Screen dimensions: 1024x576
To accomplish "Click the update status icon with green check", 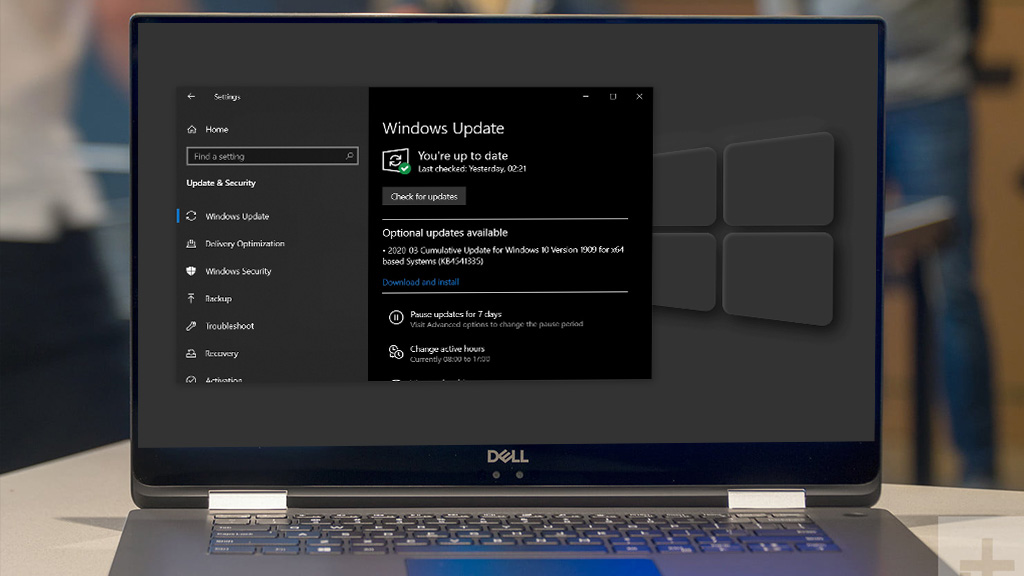I will (x=396, y=161).
